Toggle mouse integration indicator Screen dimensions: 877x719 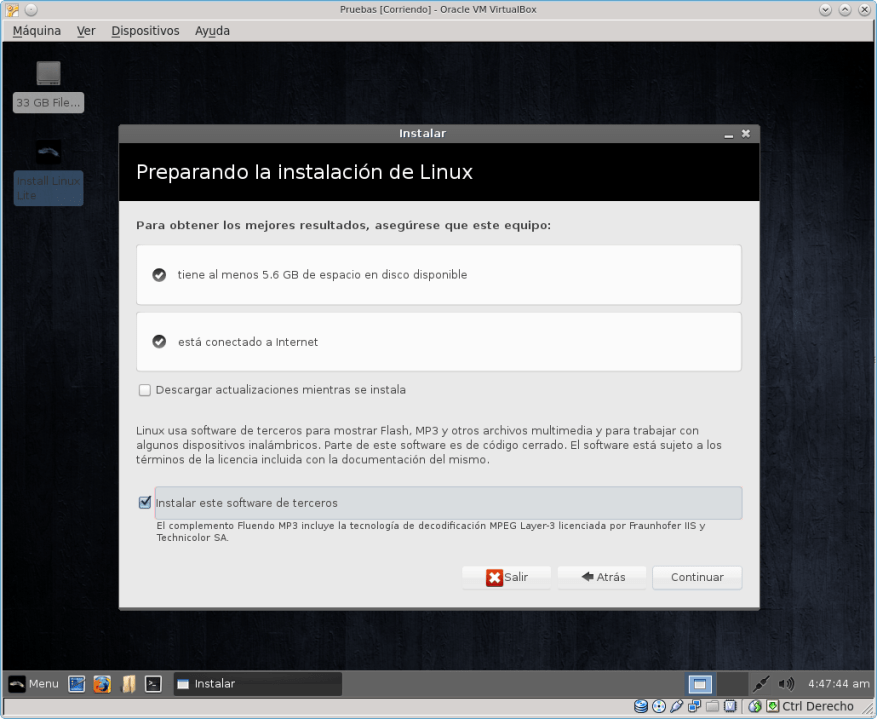pos(755,706)
